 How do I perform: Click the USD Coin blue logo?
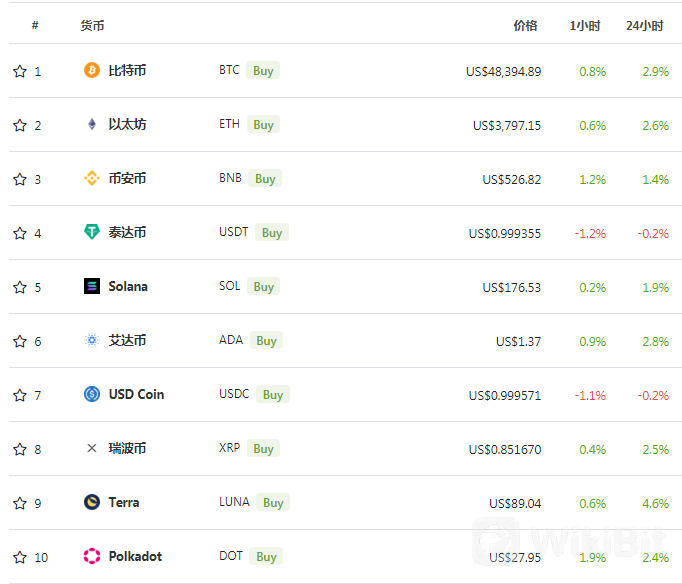click(x=92, y=394)
